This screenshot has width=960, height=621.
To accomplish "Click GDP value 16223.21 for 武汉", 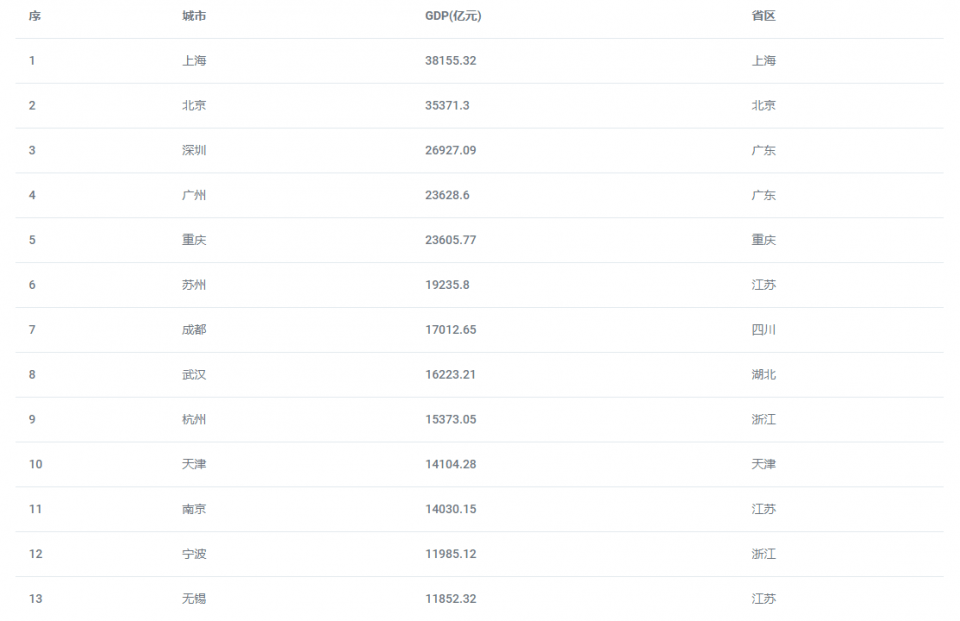I will pos(450,374).
